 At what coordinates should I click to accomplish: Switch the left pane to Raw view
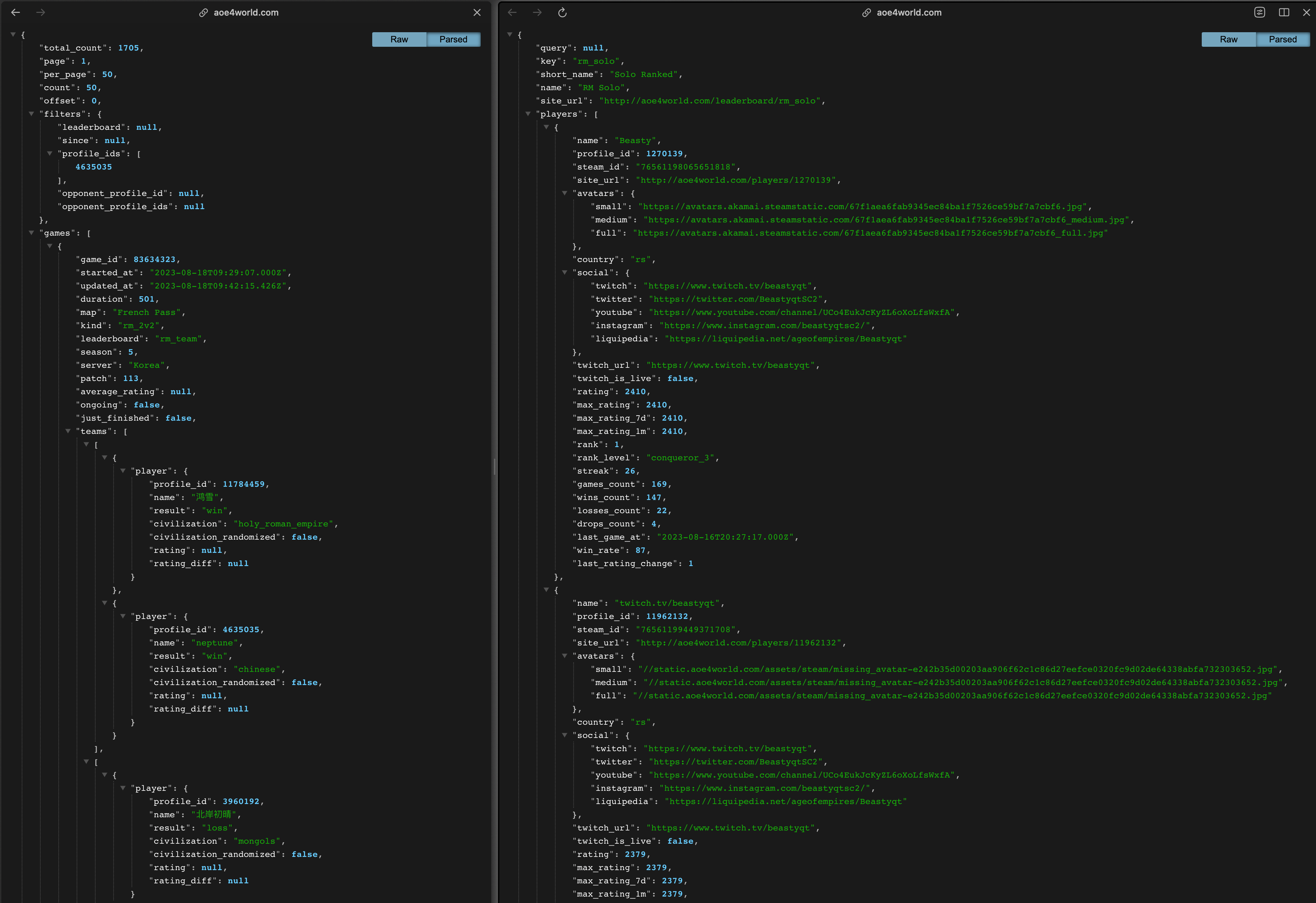click(399, 39)
